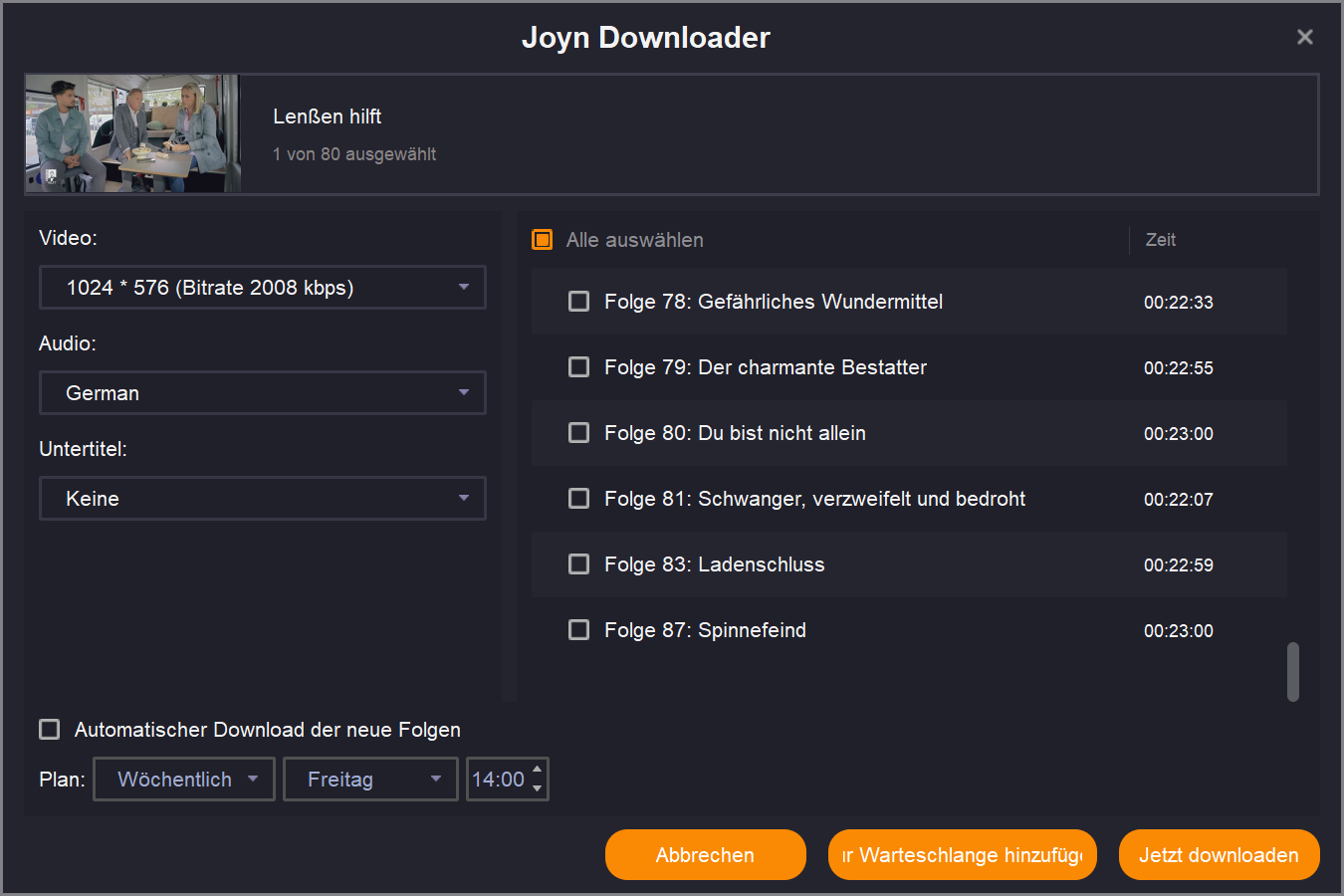This screenshot has height=896, width=1344.
Task: Click the Lenßen hilft series thumbnail
Action: [132, 133]
